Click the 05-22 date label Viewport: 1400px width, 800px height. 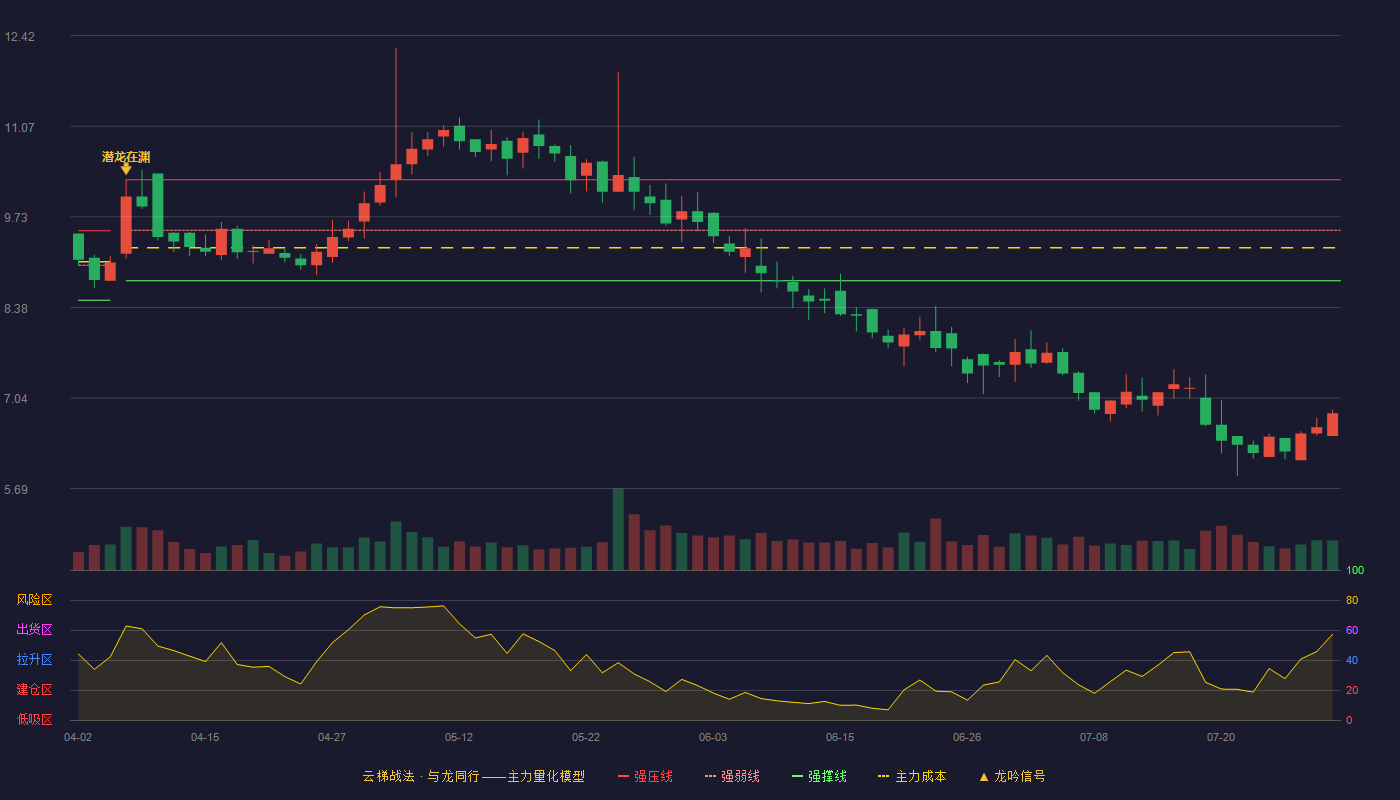tap(586, 737)
